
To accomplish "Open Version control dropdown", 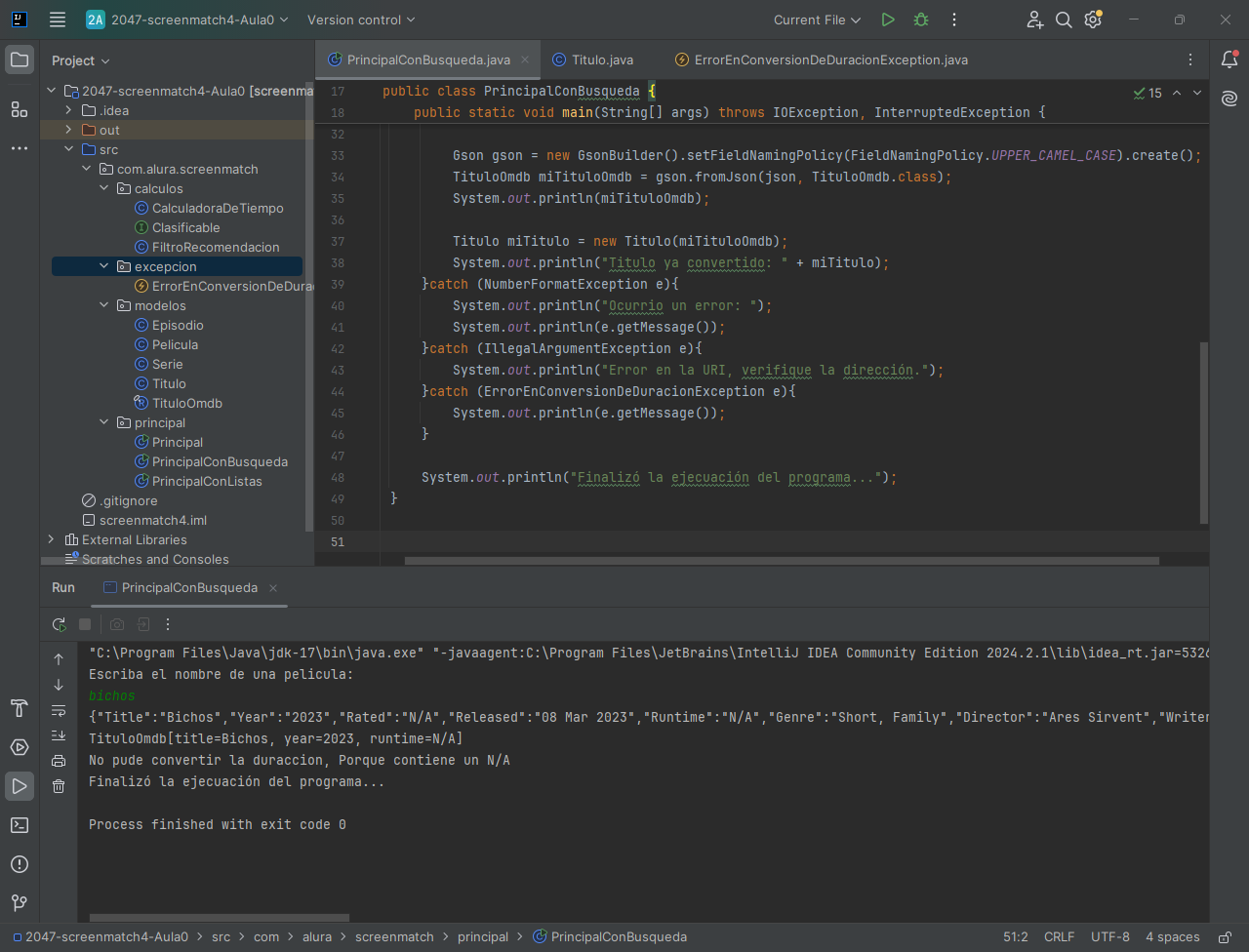I will point(361,20).
